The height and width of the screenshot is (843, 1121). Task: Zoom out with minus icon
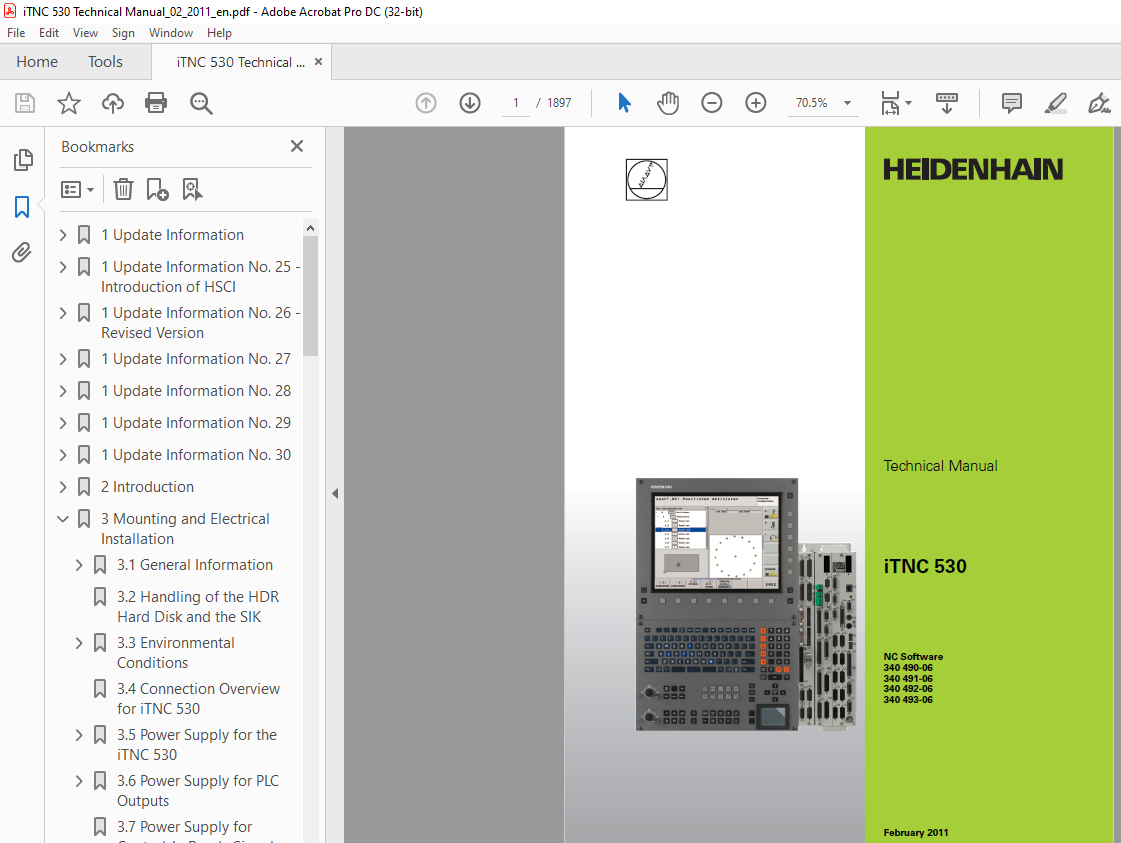tap(711, 103)
